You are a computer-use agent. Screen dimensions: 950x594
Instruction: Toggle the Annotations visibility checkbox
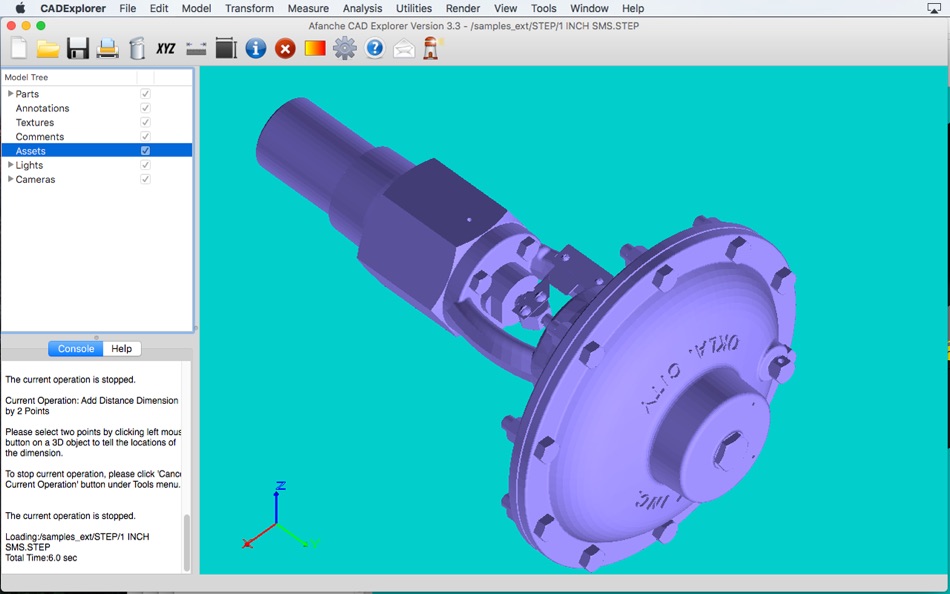(145, 108)
